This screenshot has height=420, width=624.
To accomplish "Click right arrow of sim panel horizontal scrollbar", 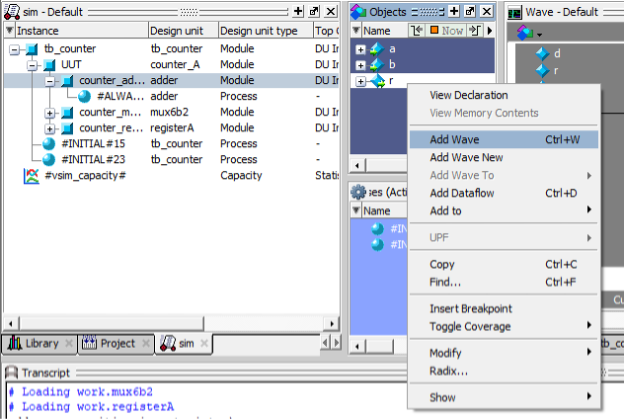I will tap(333, 323).
